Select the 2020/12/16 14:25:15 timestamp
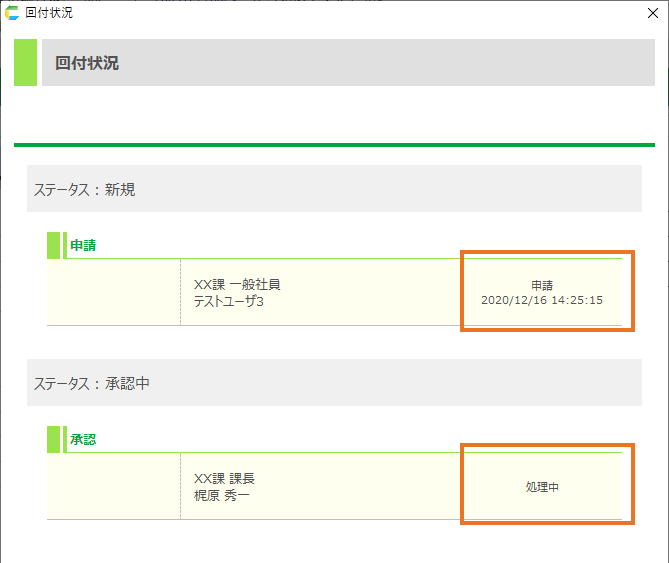The image size is (669, 563). pos(542,300)
